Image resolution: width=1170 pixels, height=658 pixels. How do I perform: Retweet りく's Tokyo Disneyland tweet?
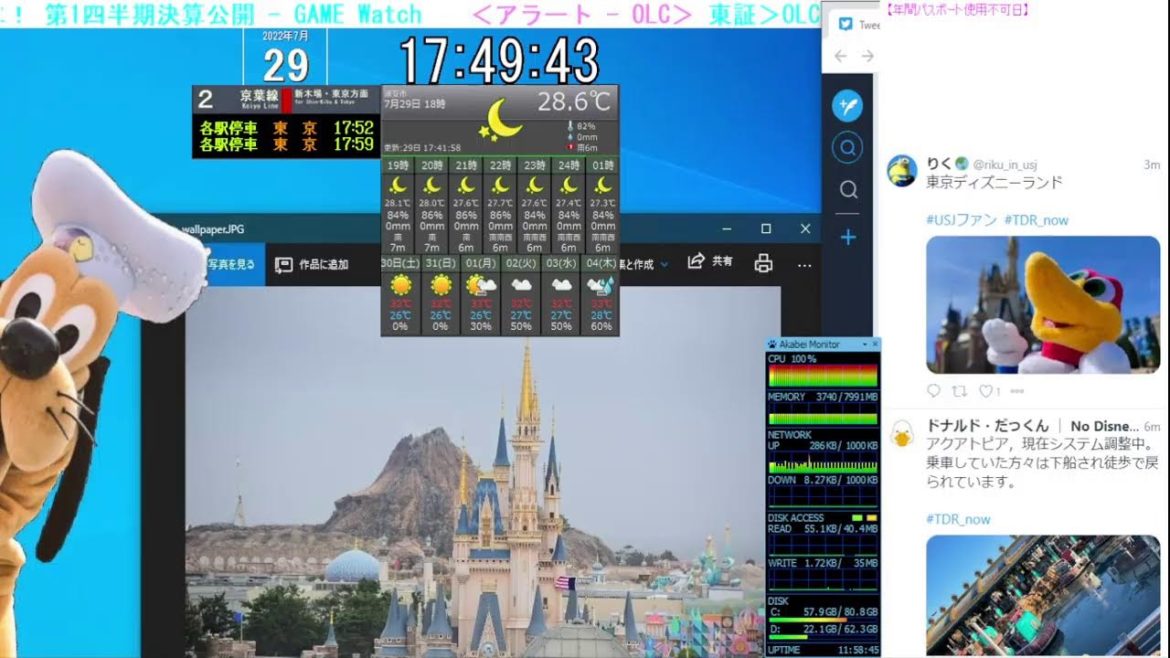click(959, 390)
